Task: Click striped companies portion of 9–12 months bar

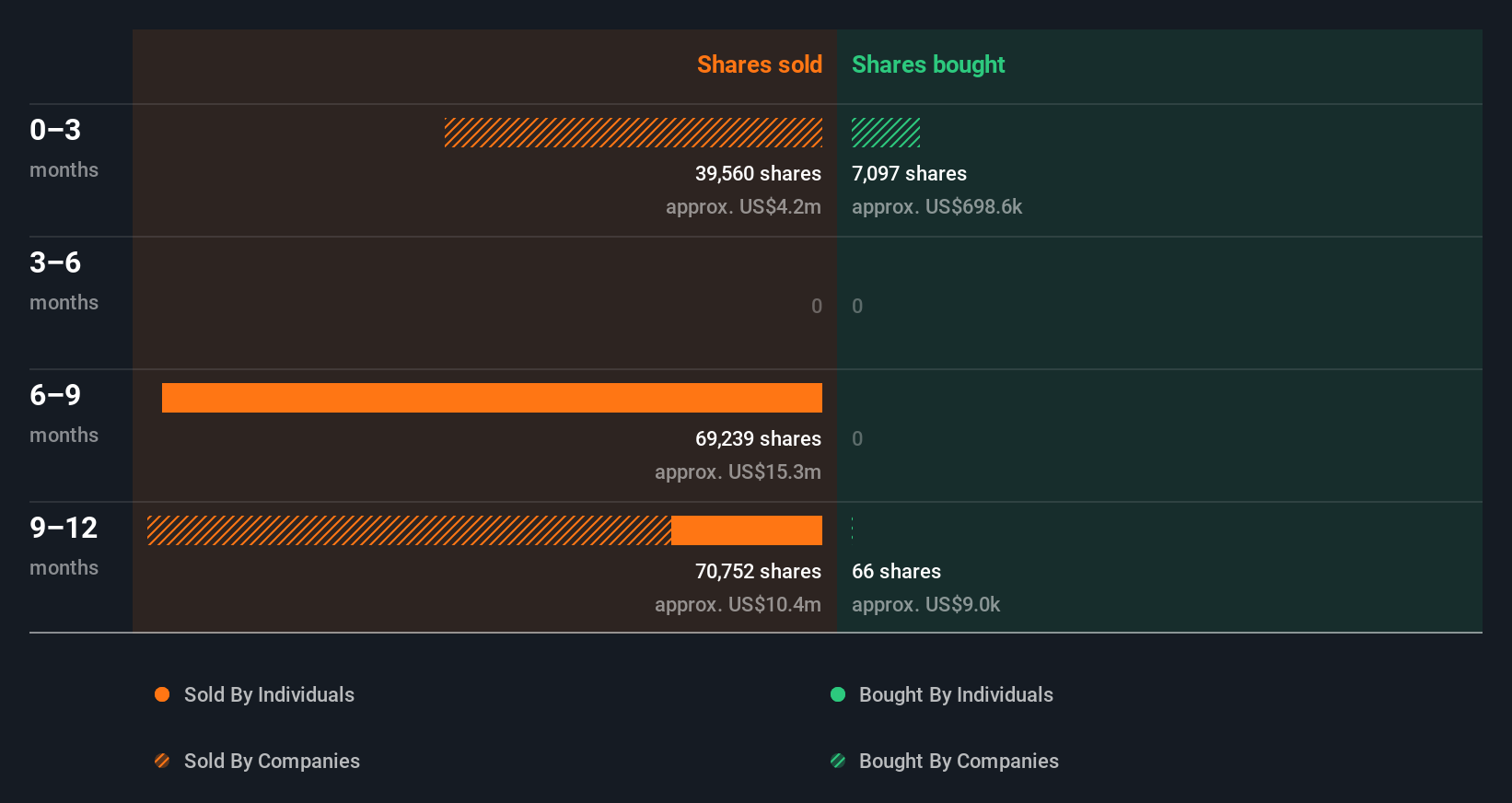Action: pyautogui.click(x=409, y=530)
